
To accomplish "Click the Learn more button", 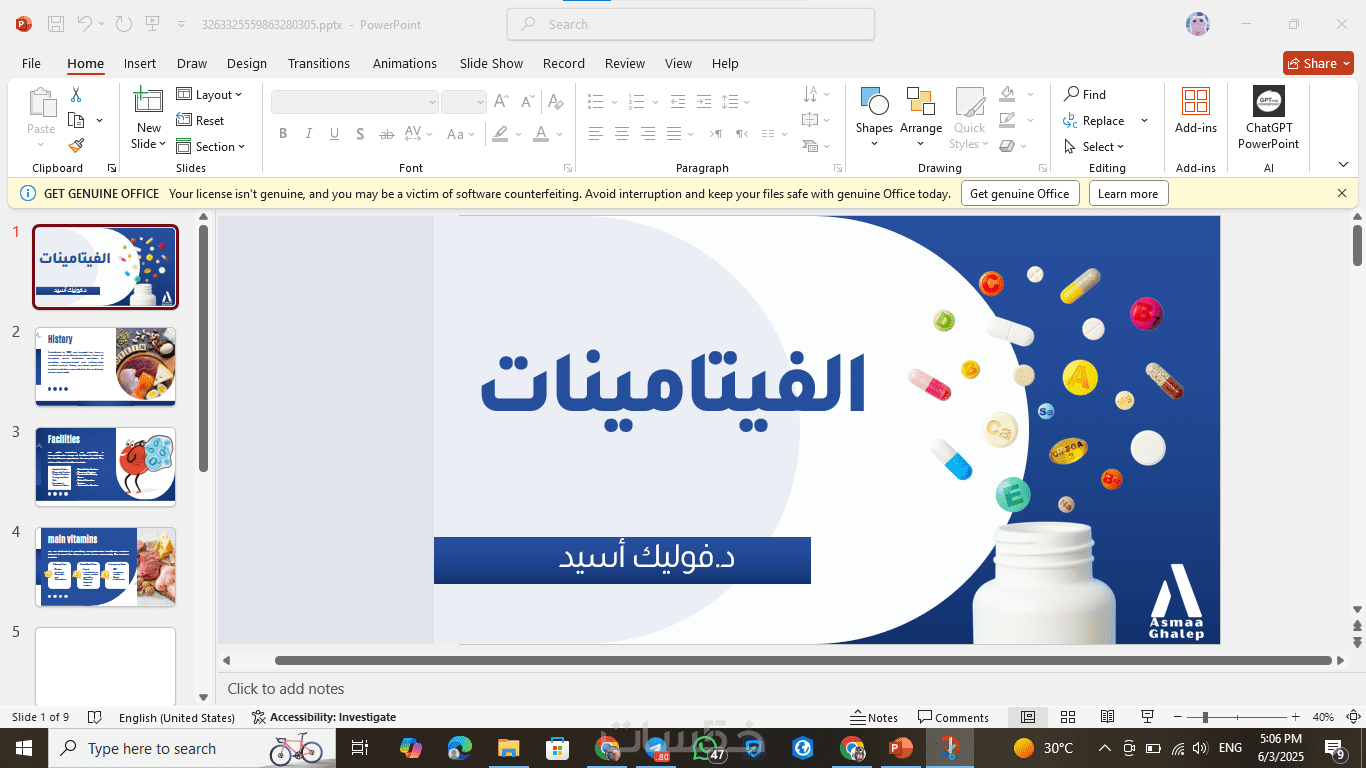I will point(1127,194).
